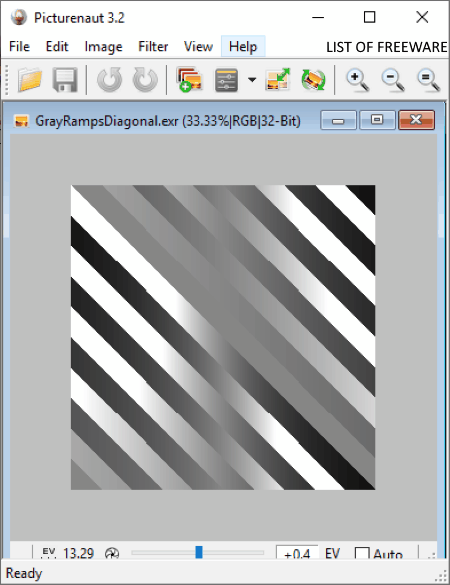Click the Open file folder icon

click(x=29, y=79)
